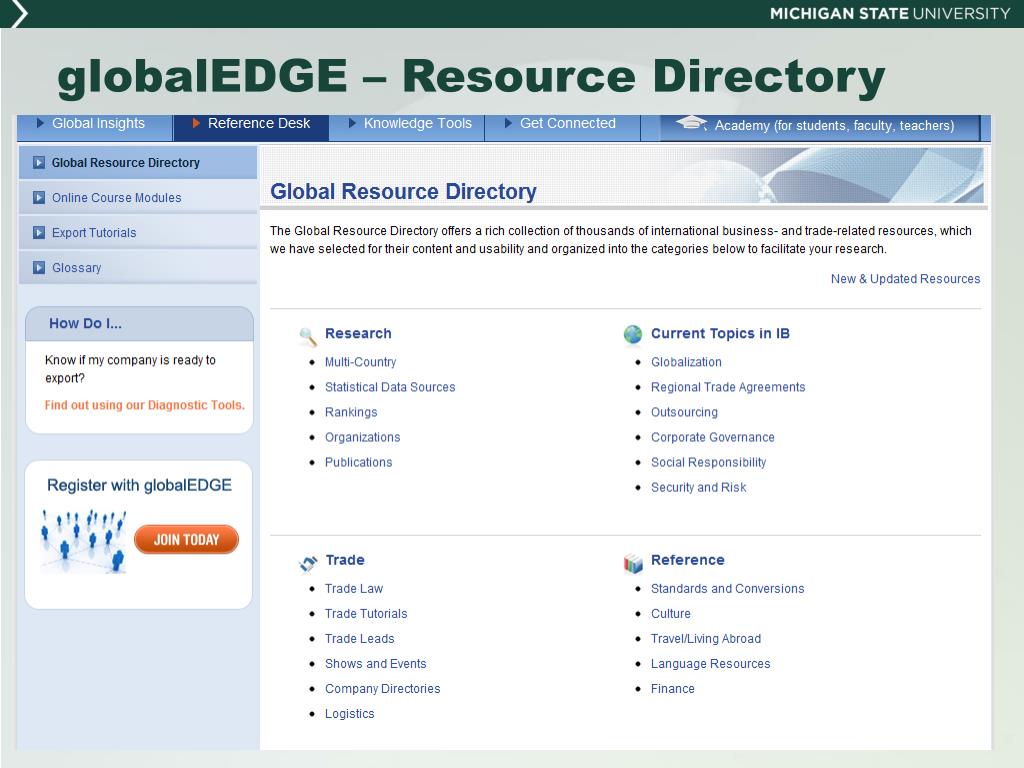Screen dimensions: 1024x768
Task: Click the arrow icon beside Glossary
Action: pos(39,267)
